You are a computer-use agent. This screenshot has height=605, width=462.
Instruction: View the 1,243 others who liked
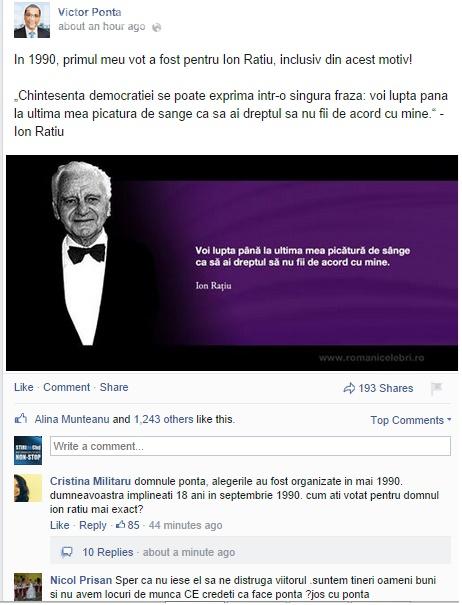(164, 419)
